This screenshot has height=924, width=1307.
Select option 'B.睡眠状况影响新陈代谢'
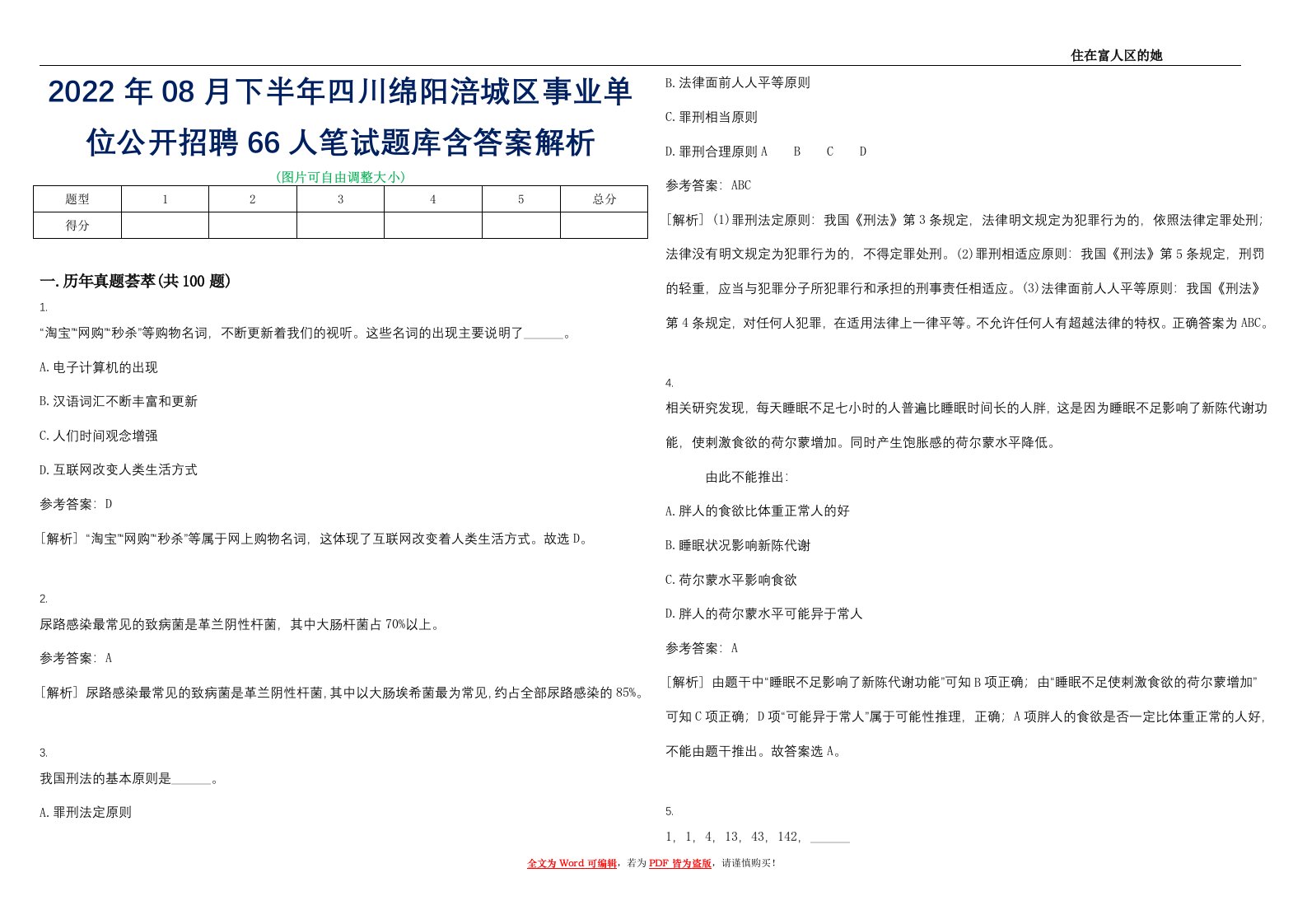738,545
